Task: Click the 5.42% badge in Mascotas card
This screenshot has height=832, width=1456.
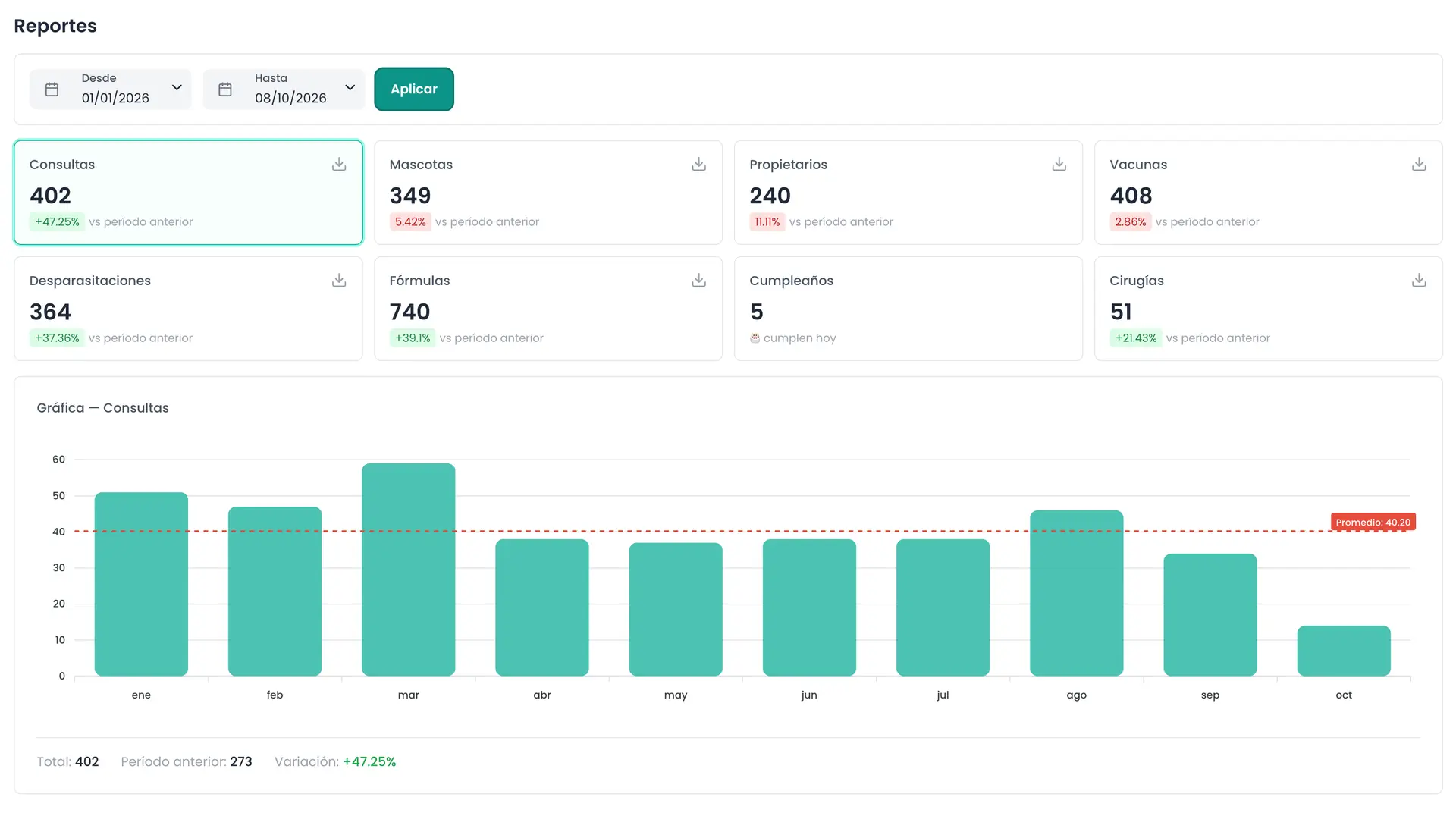Action: tap(410, 222)
